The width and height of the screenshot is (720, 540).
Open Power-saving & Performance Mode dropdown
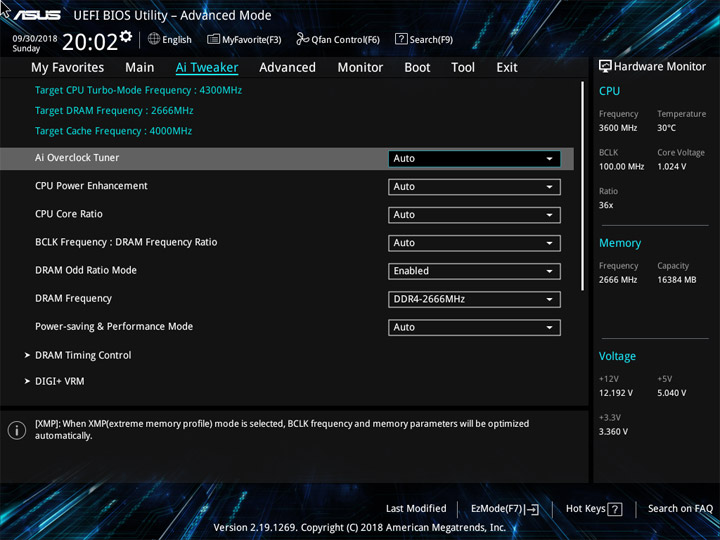[x=474, y=327]
